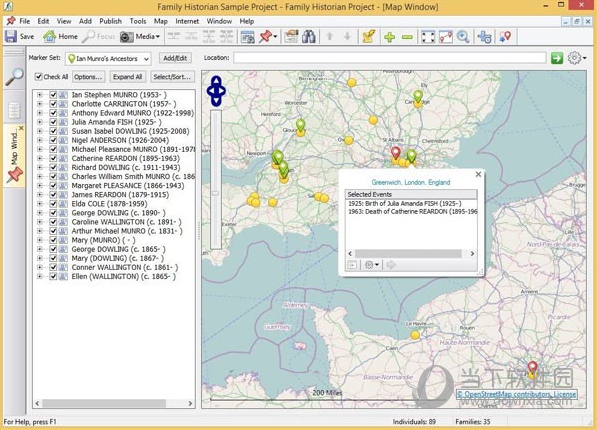Click the Expand All button
The image size is (597, 430).
(x=128, y=77)
